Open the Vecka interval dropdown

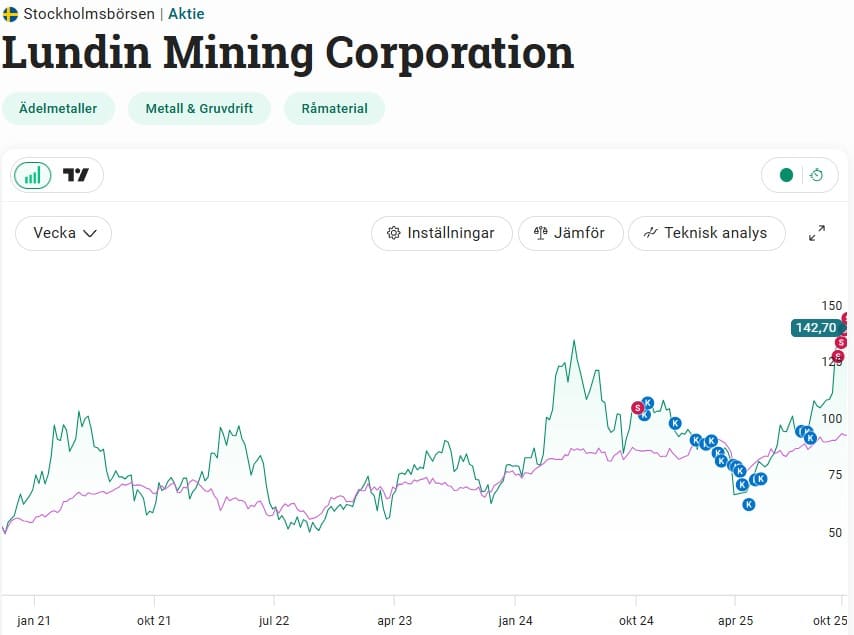coord(64,233)
